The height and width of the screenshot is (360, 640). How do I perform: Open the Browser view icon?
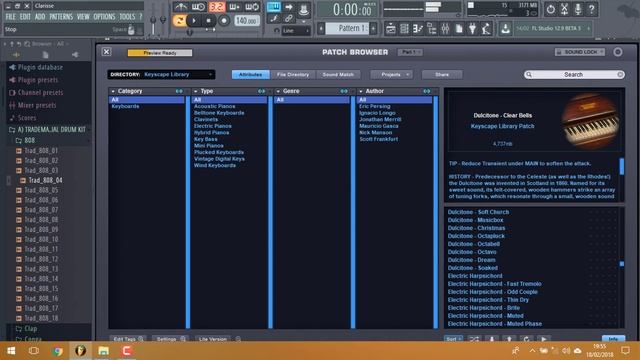point(431,29)
